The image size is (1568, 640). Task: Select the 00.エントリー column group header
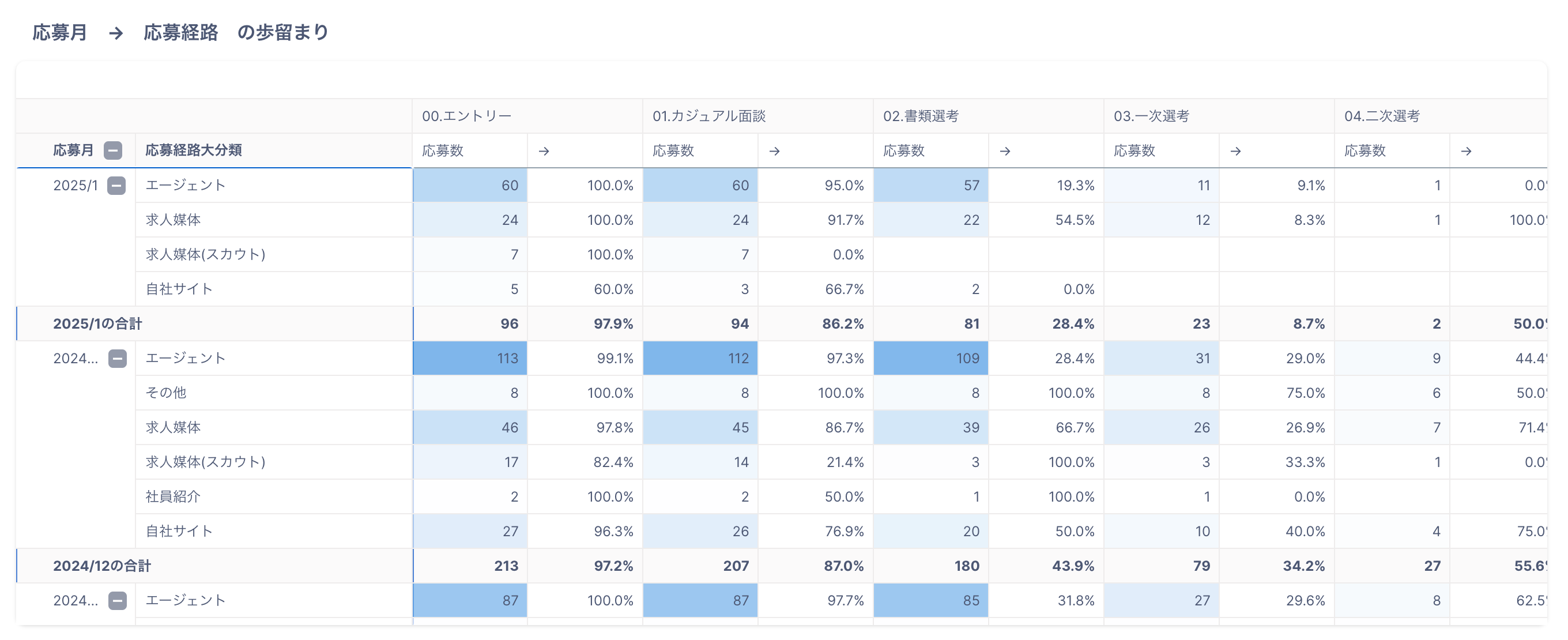point(467,116)
